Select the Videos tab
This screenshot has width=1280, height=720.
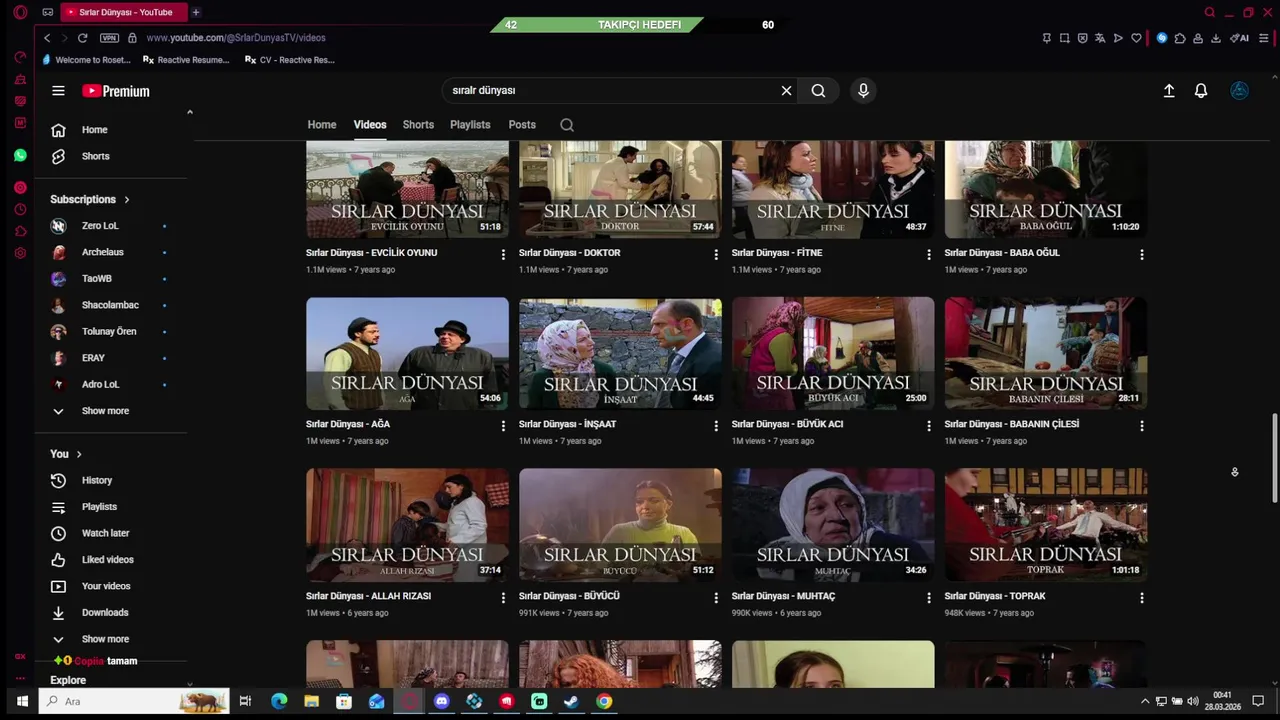[370, 125]
